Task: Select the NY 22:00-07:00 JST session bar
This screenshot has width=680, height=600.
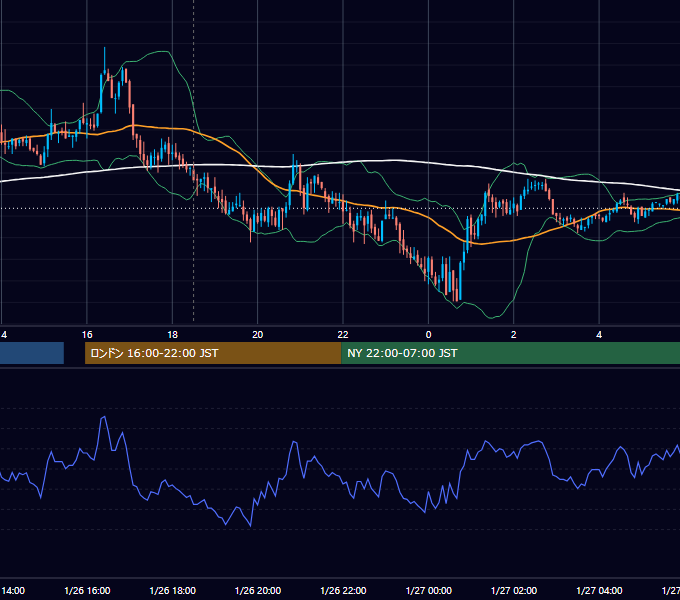Action: click(510, 353)
